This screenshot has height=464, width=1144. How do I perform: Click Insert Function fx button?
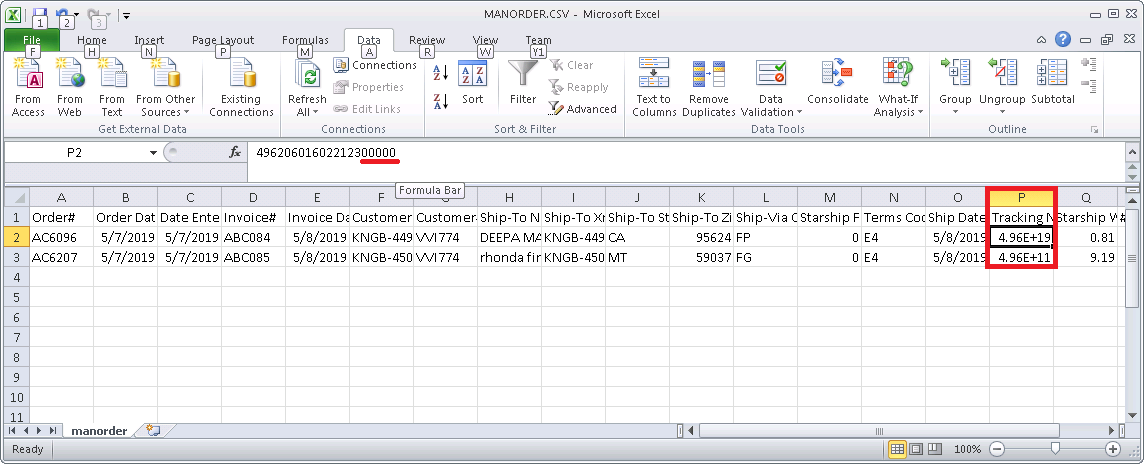pos(235,152)
